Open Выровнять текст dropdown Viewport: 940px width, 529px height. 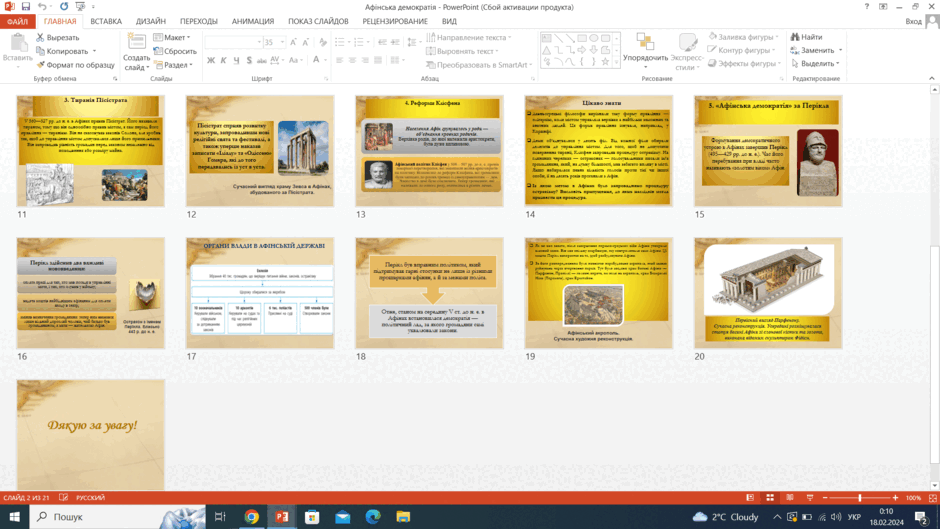[462, 51]
